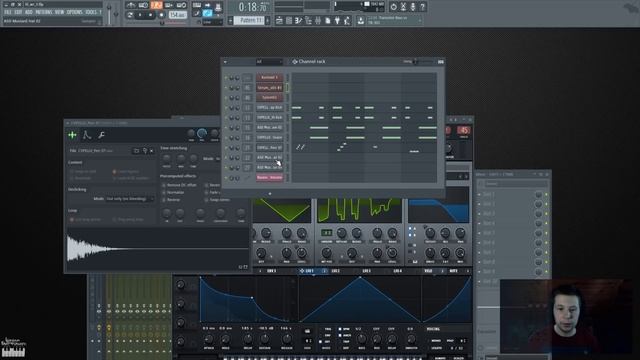The width and height of the screenshot is (640, 360).
Task: Toggle the Load regions option
Action: (126, 171)
